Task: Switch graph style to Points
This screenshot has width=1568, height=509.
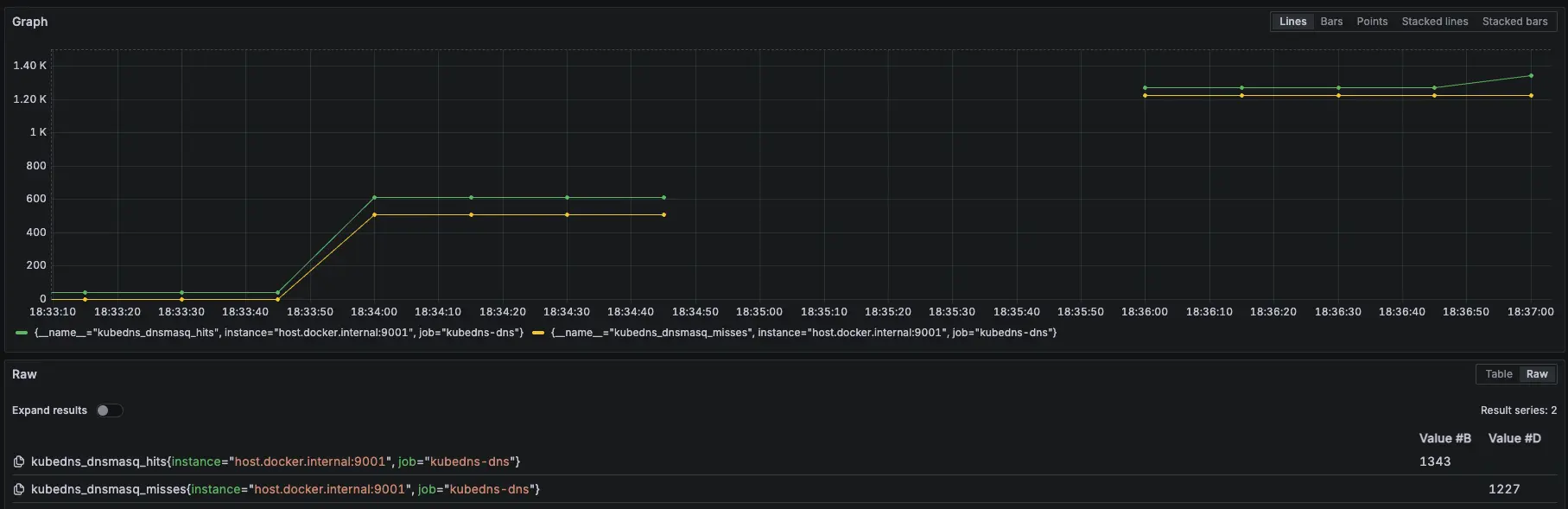Action: (x=1372, y=22)
